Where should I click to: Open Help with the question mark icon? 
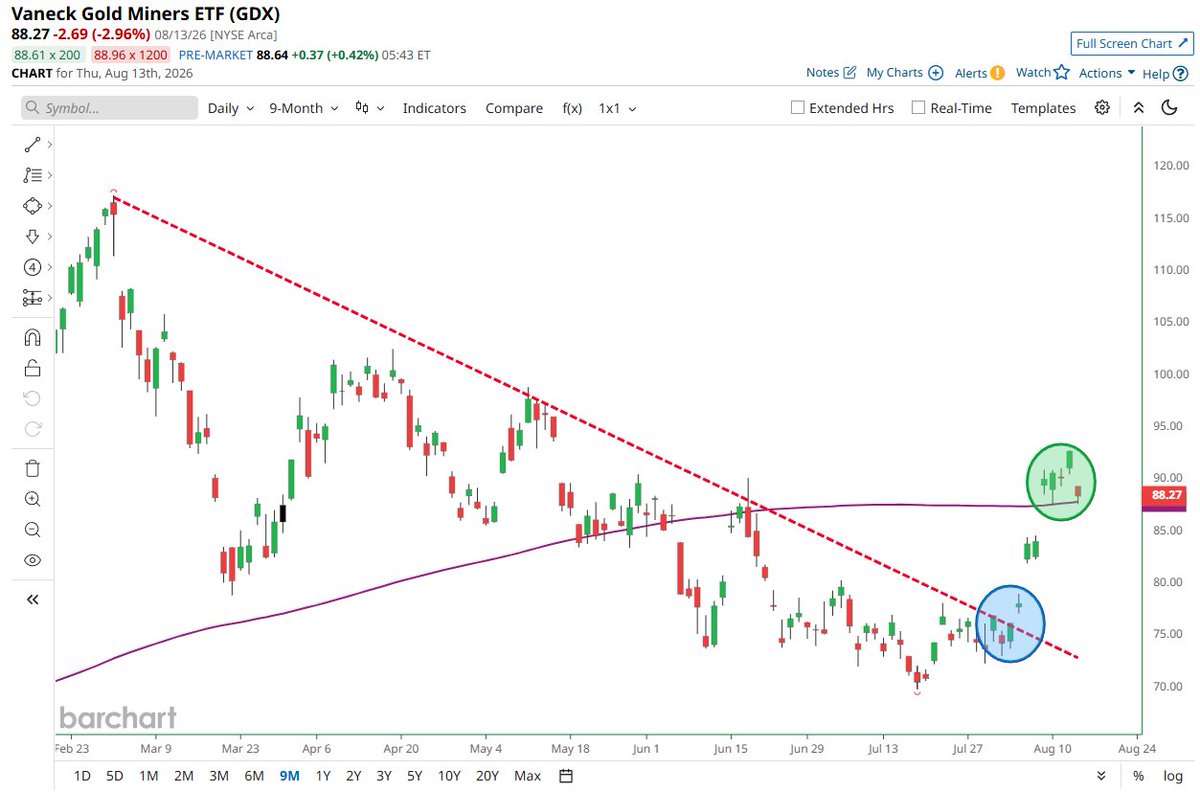1163,73
